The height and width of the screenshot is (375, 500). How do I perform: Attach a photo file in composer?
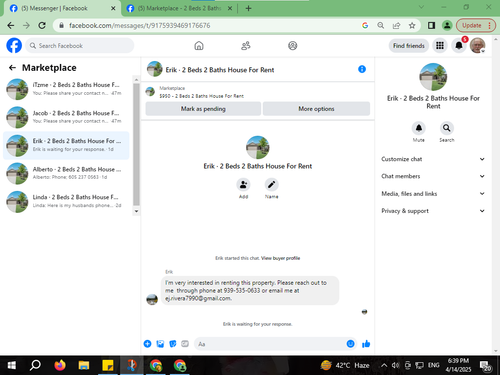pos(160,344)
